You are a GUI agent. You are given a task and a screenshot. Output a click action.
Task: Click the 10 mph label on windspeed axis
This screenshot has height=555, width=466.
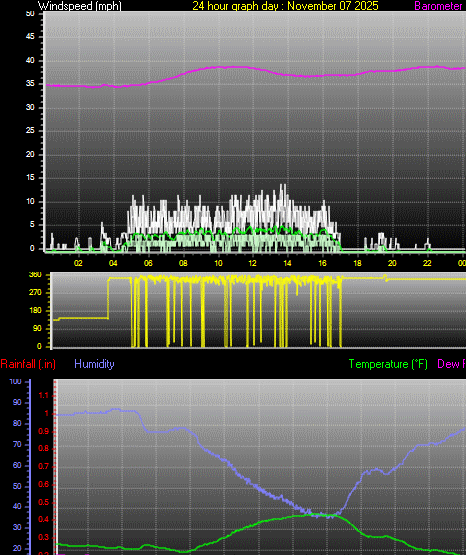(30, 201)
